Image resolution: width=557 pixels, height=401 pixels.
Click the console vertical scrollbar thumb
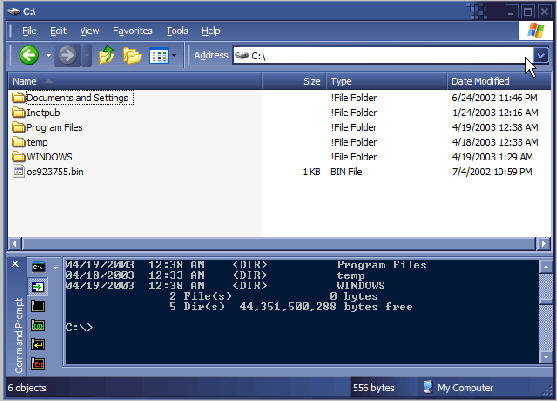tap(546, 288)
